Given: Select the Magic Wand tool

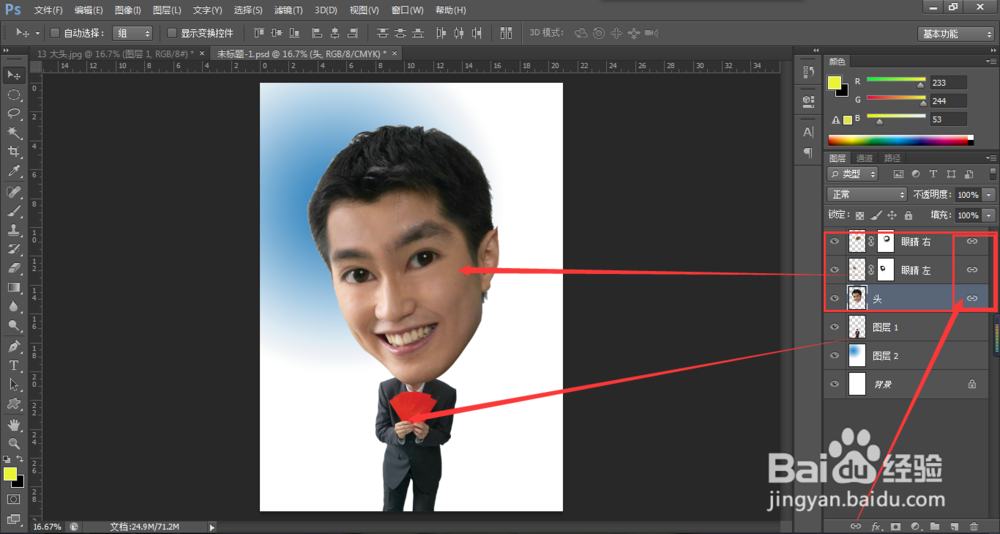Looking at the screenshot, I should point(13,133).
